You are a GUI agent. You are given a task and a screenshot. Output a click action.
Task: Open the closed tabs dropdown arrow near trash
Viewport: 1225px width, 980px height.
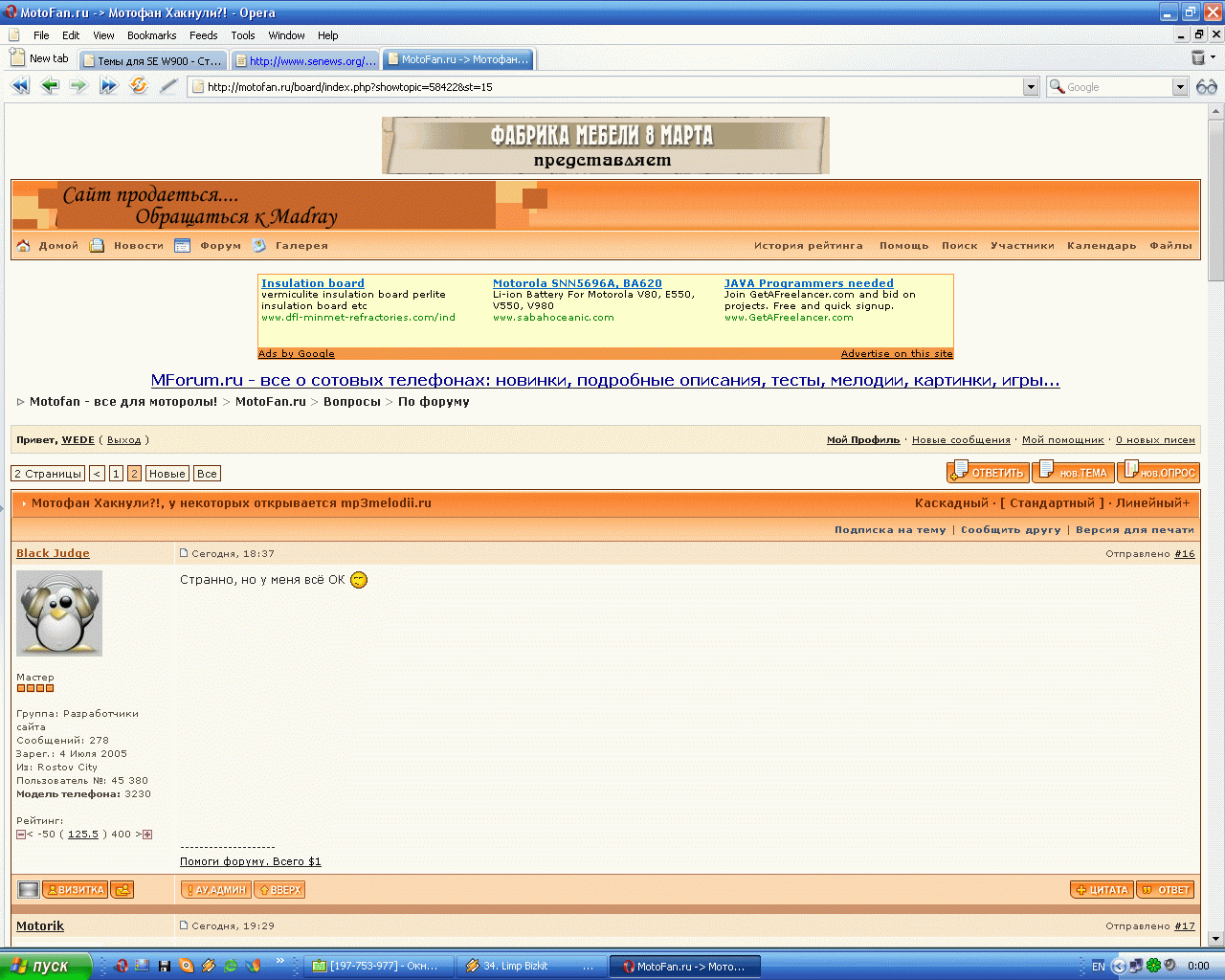click(1214, 57)
